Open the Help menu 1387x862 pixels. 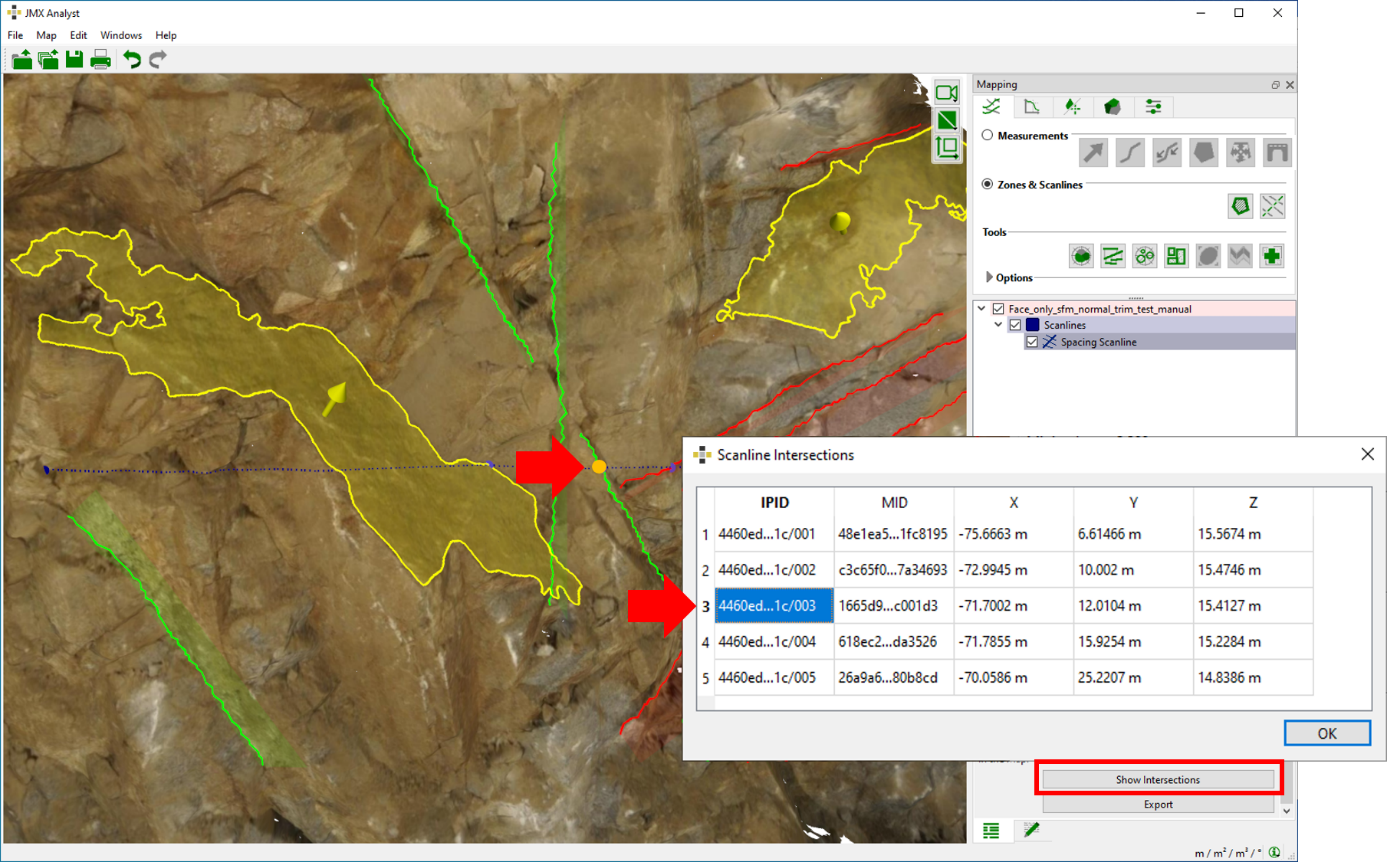[166, 35]
